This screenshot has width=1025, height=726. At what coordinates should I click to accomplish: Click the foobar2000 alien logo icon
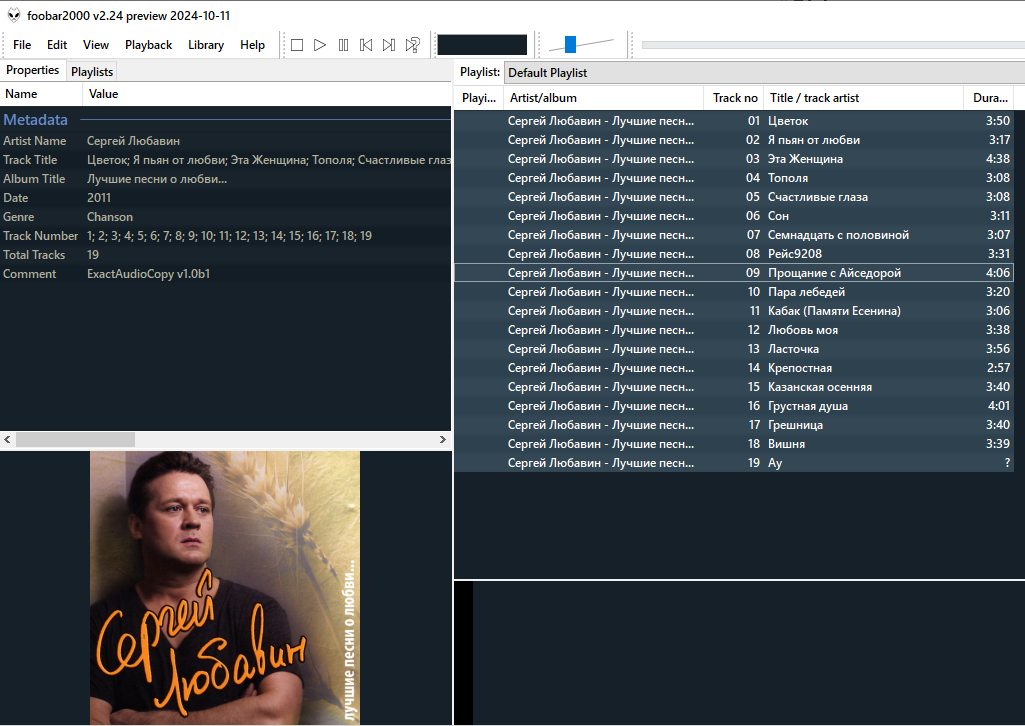click(x=14, y=15)
